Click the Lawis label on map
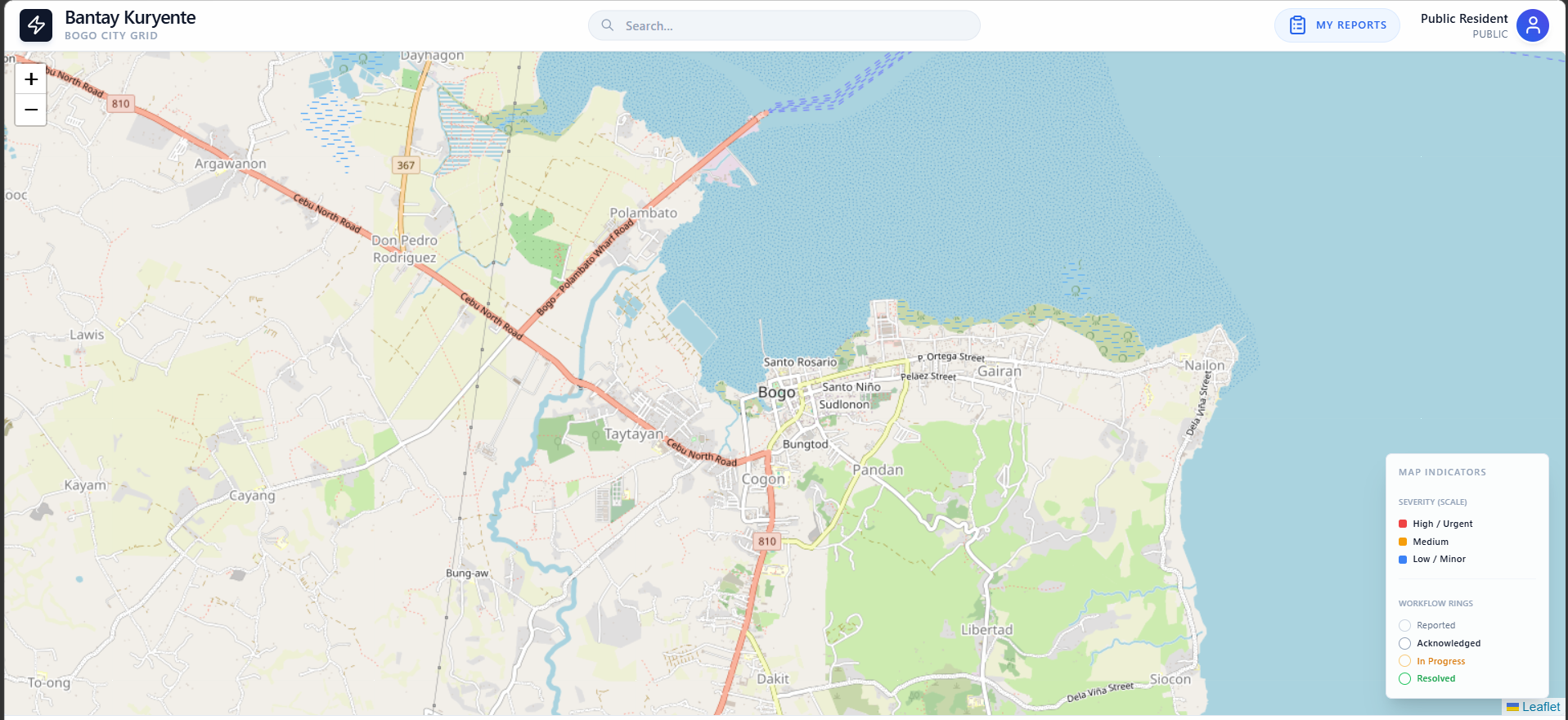 tap(87, 335)
